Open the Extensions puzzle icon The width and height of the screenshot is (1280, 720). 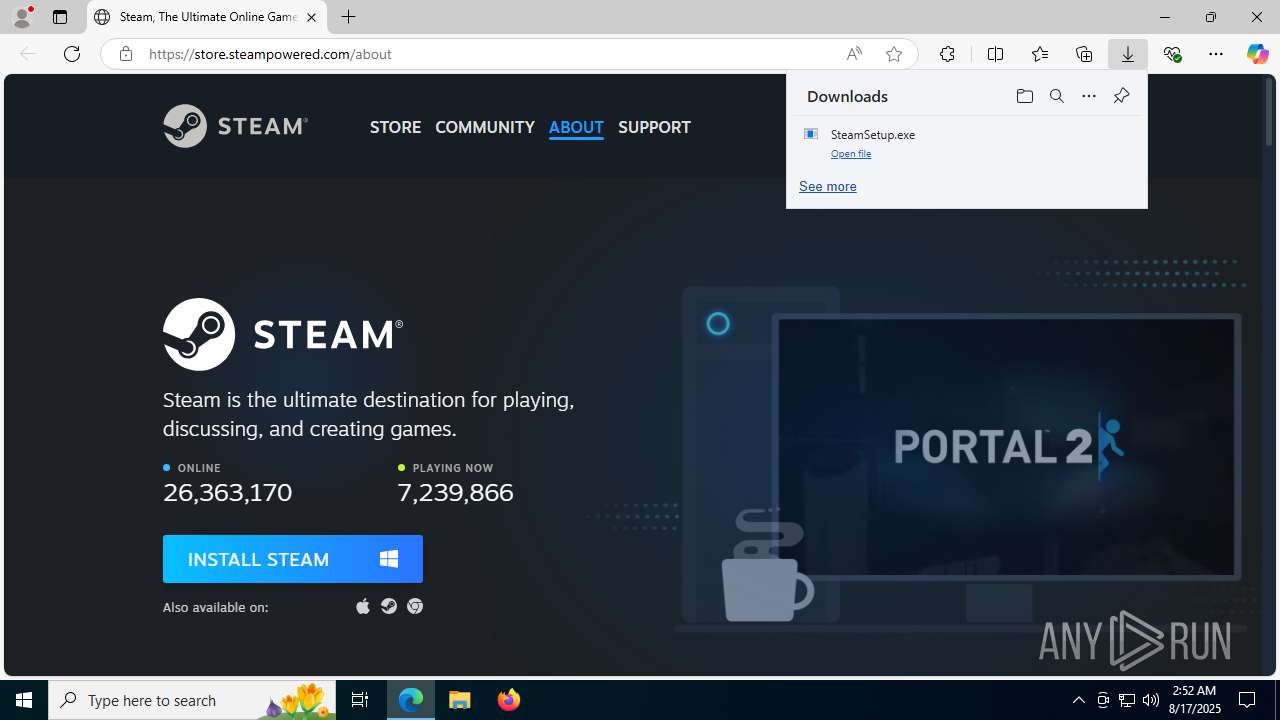click(x=947, y=54)
